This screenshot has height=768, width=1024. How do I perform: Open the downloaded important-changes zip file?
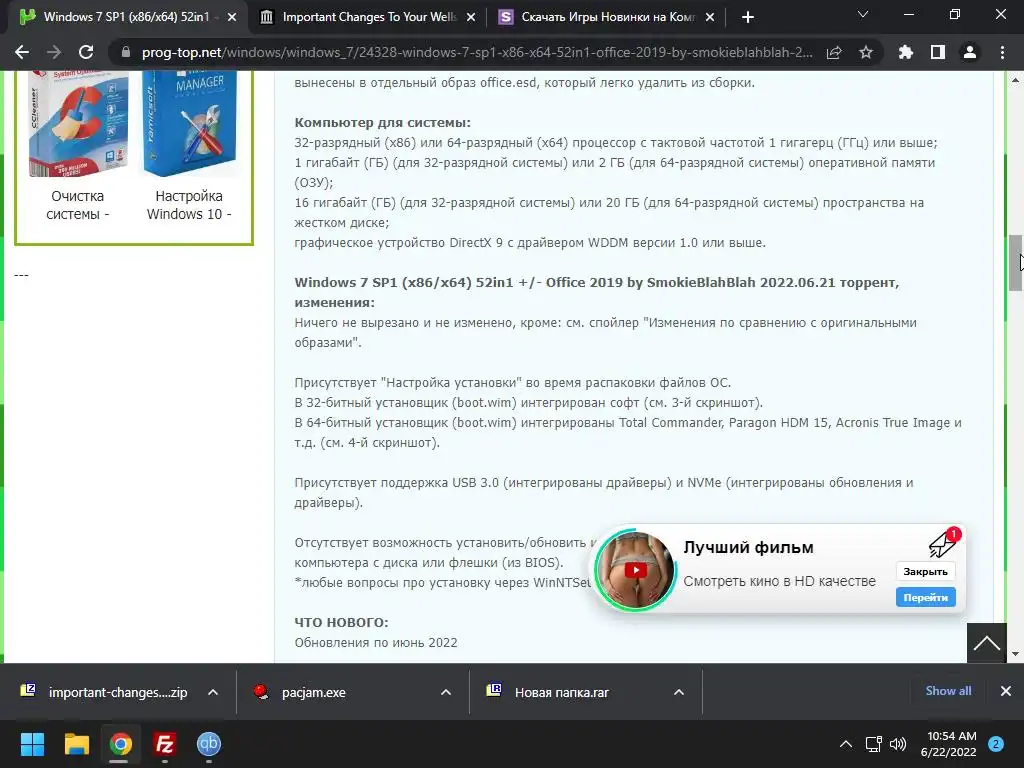click(x=104, y=692)
